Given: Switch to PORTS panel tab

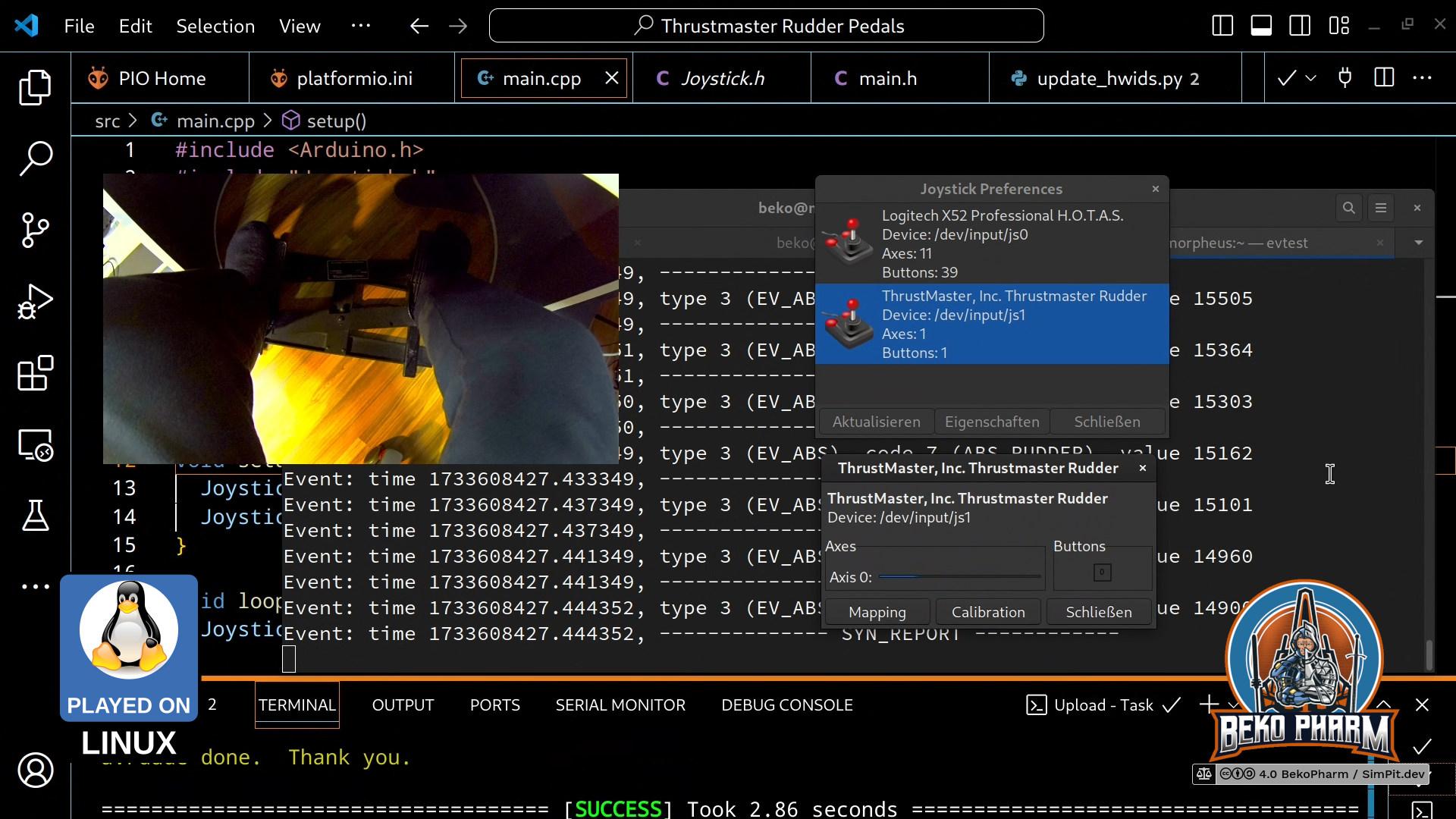Looking at the screenshot, I should point(495,705).
